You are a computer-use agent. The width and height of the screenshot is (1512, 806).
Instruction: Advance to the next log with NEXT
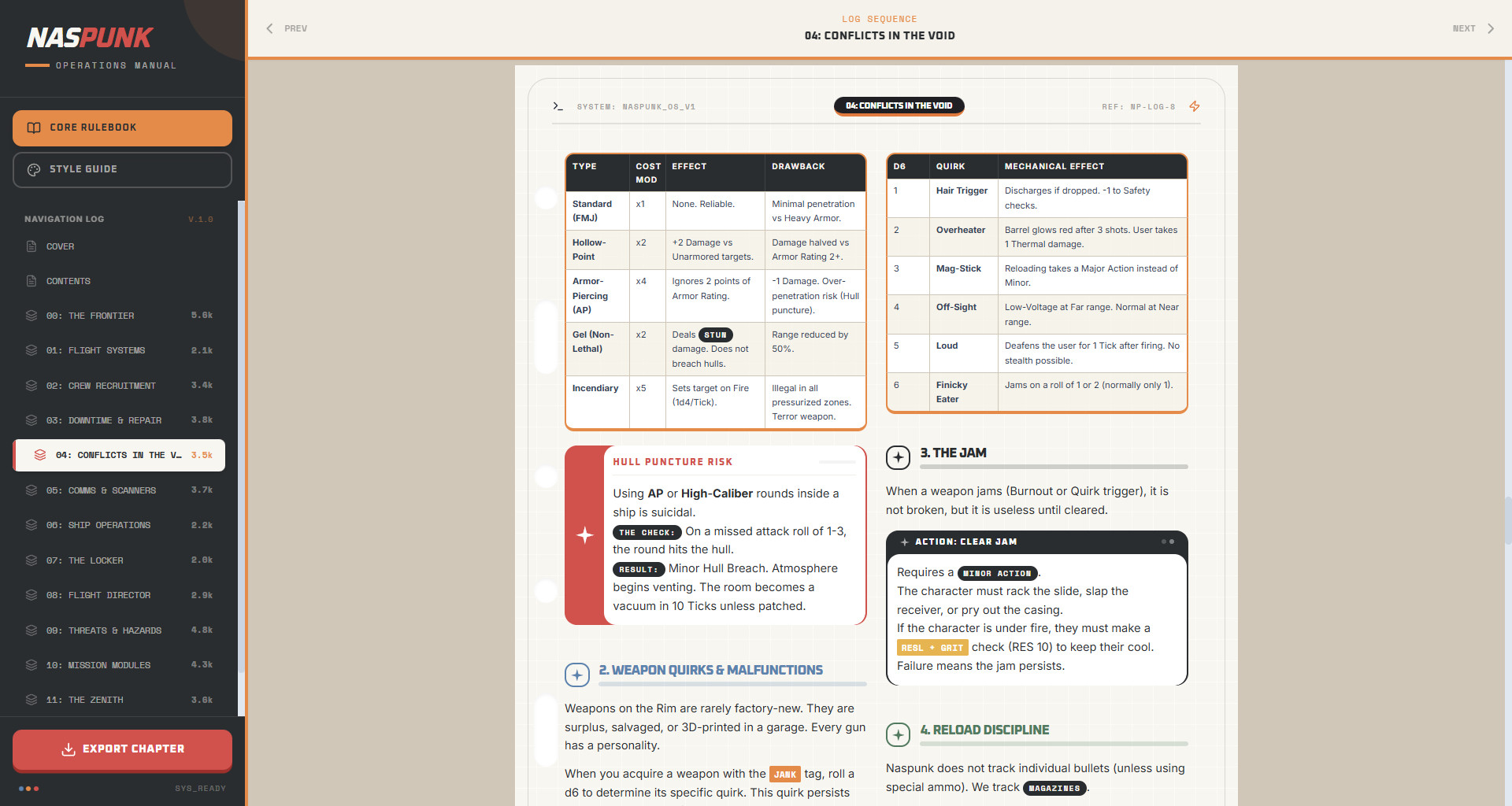pyautogui.click(x=1473, y=28)
